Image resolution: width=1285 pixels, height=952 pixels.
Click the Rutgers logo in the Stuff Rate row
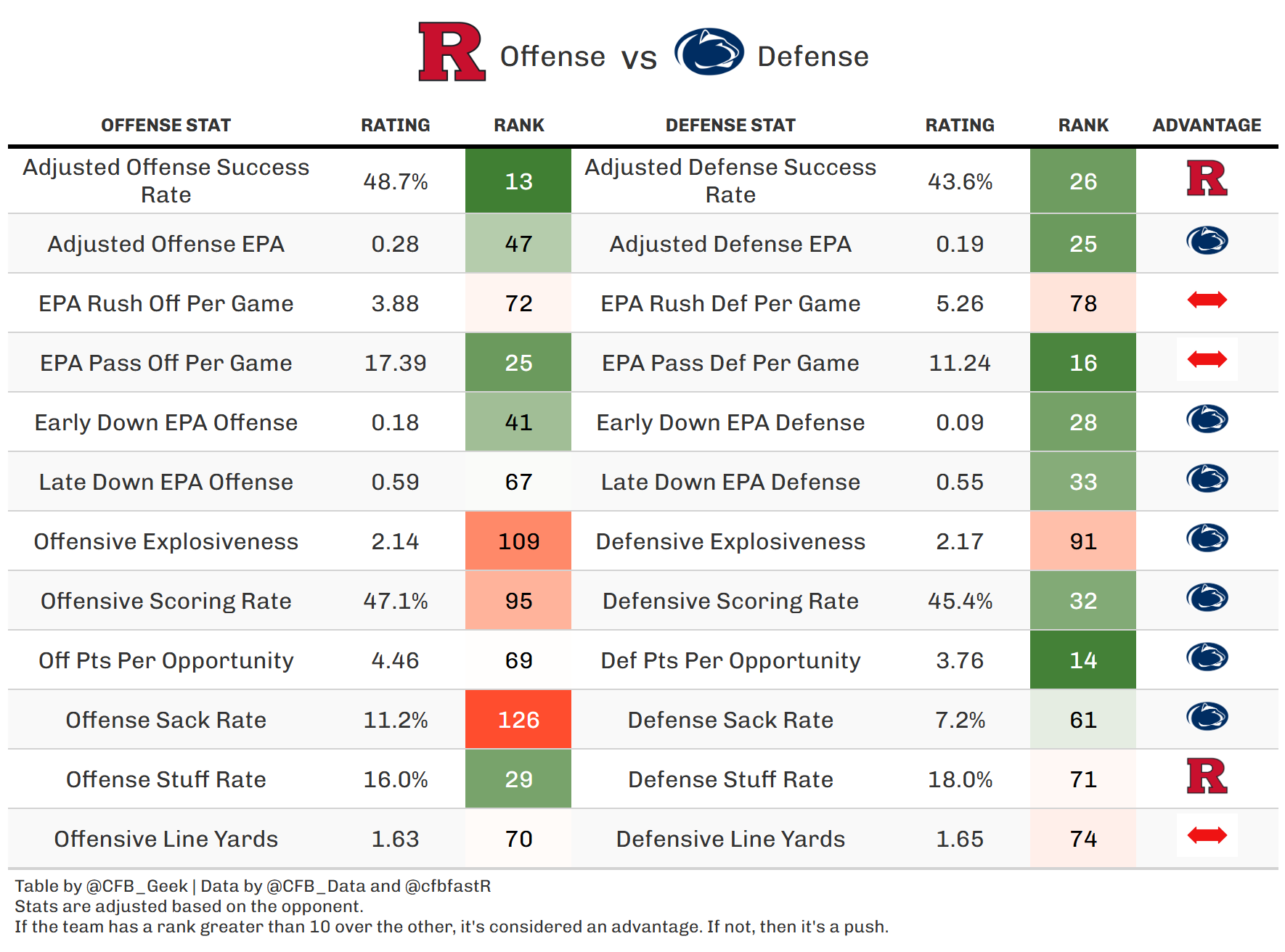tap(1207, 776)
